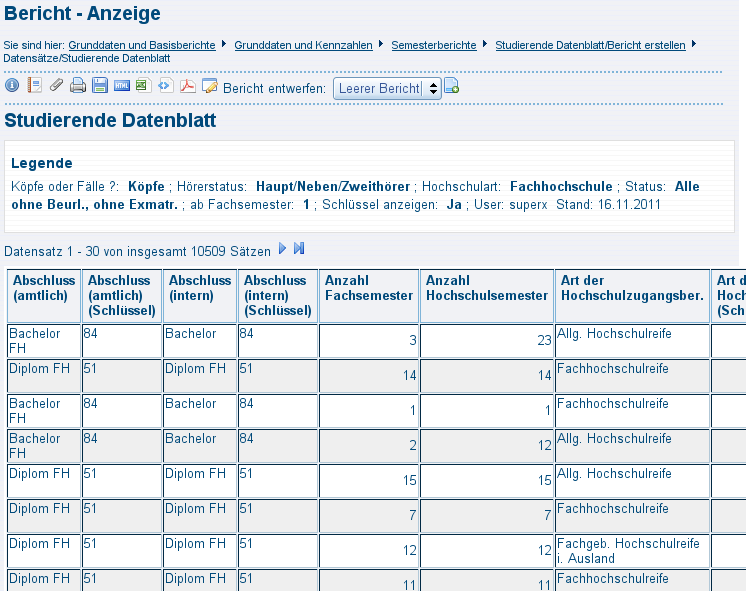Open Grunddaten und Basisberichte breadcrumb link
Image resolution: width=746 pixels, height=591 pixels.
[142, 45]
